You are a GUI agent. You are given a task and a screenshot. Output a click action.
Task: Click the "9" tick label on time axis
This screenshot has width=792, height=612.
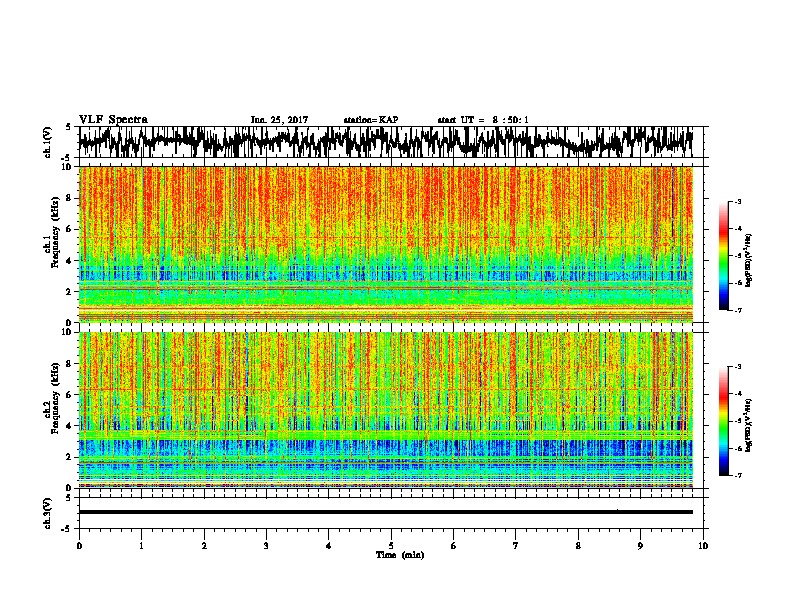640,546
